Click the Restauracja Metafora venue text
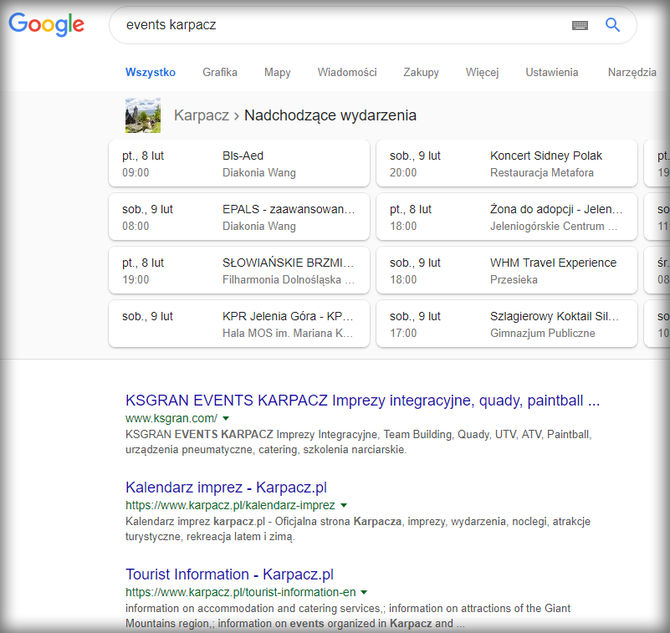Viewport: 670px width, 633px height. pos(542,173)
